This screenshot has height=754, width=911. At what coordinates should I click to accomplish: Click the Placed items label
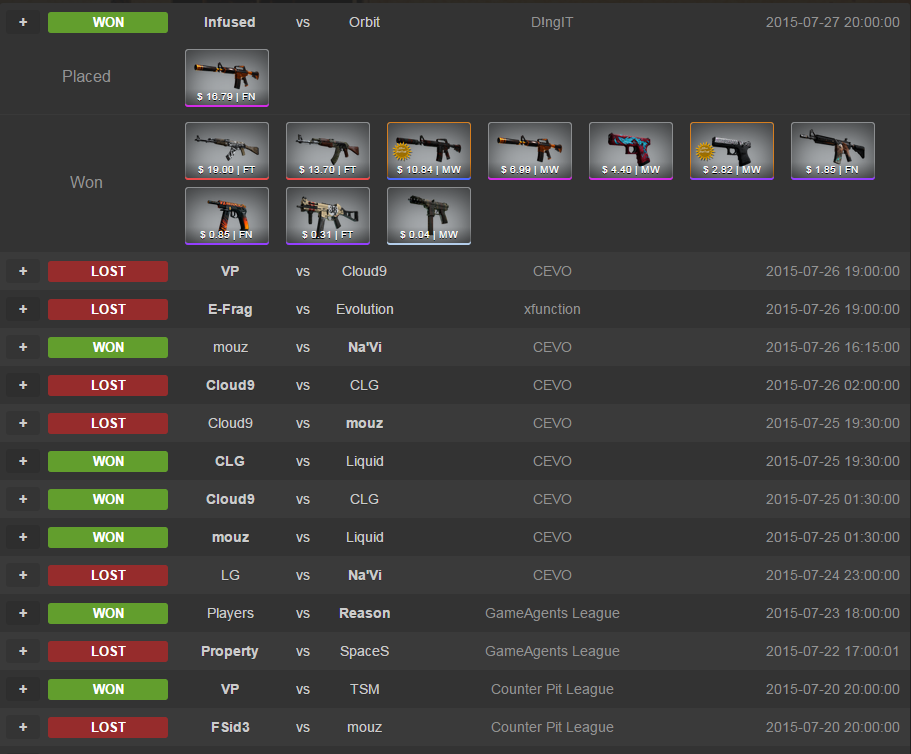click(x=87, y=76)
